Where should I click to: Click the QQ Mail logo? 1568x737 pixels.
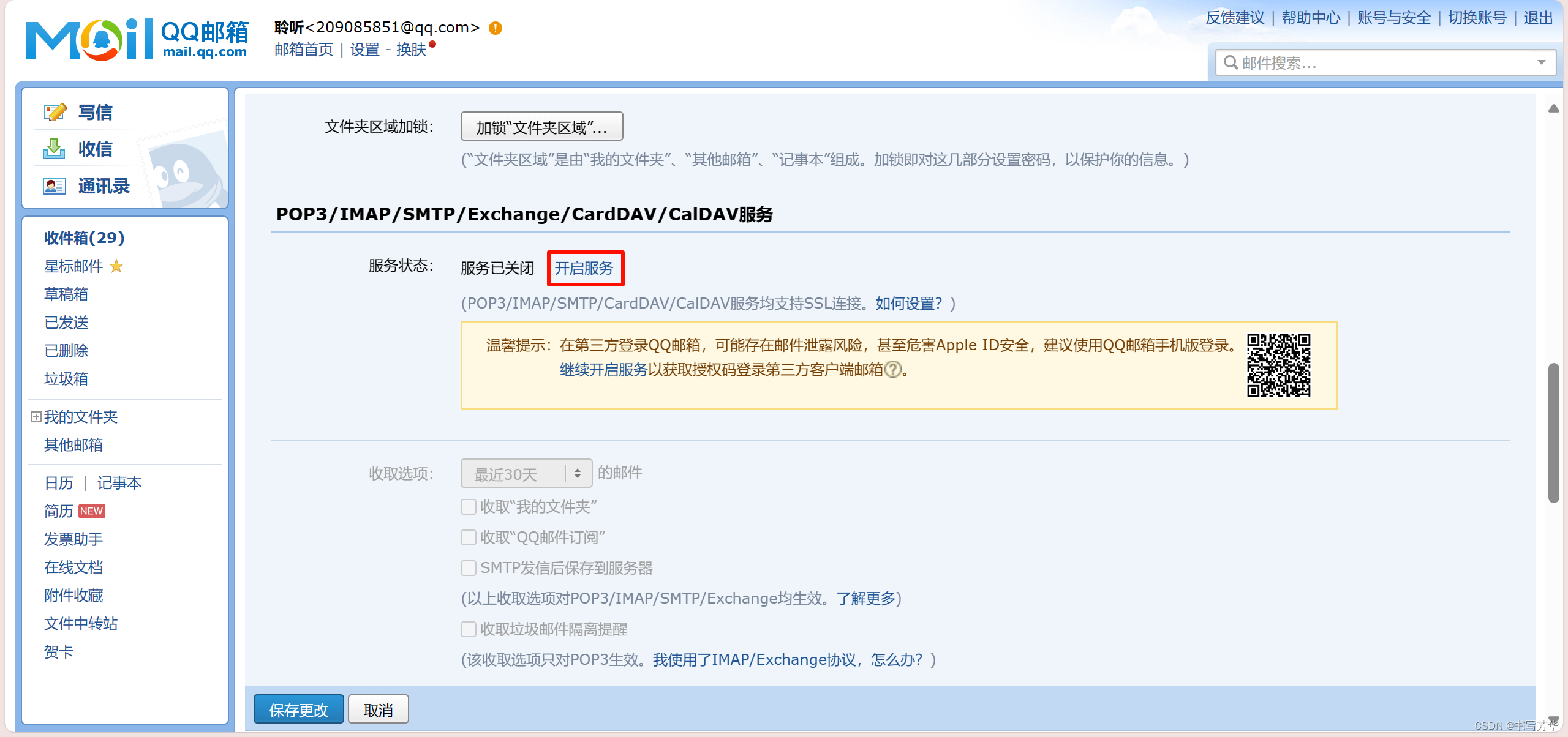137,39
